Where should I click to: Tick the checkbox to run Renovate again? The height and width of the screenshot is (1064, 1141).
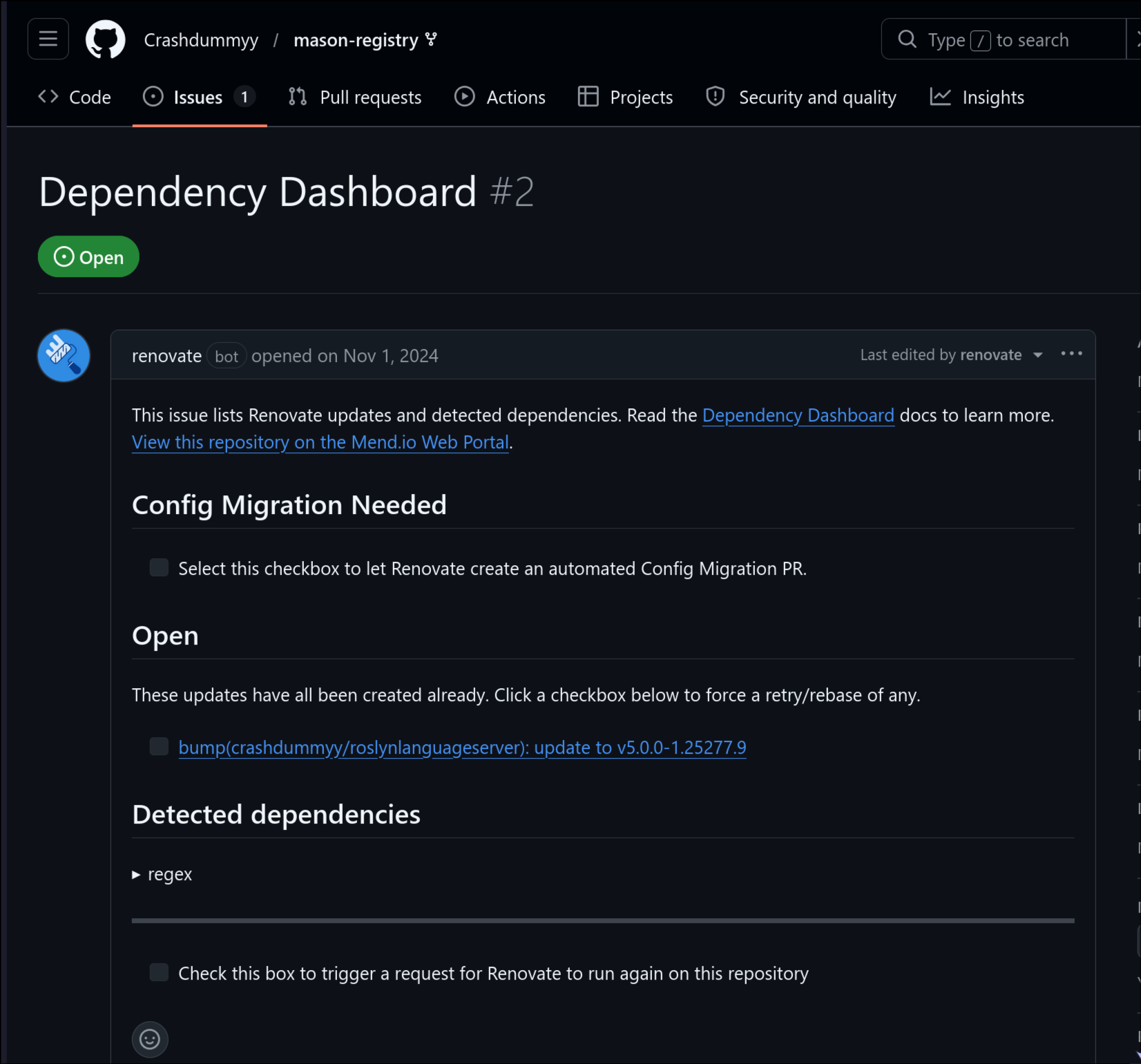coord(159,973)
